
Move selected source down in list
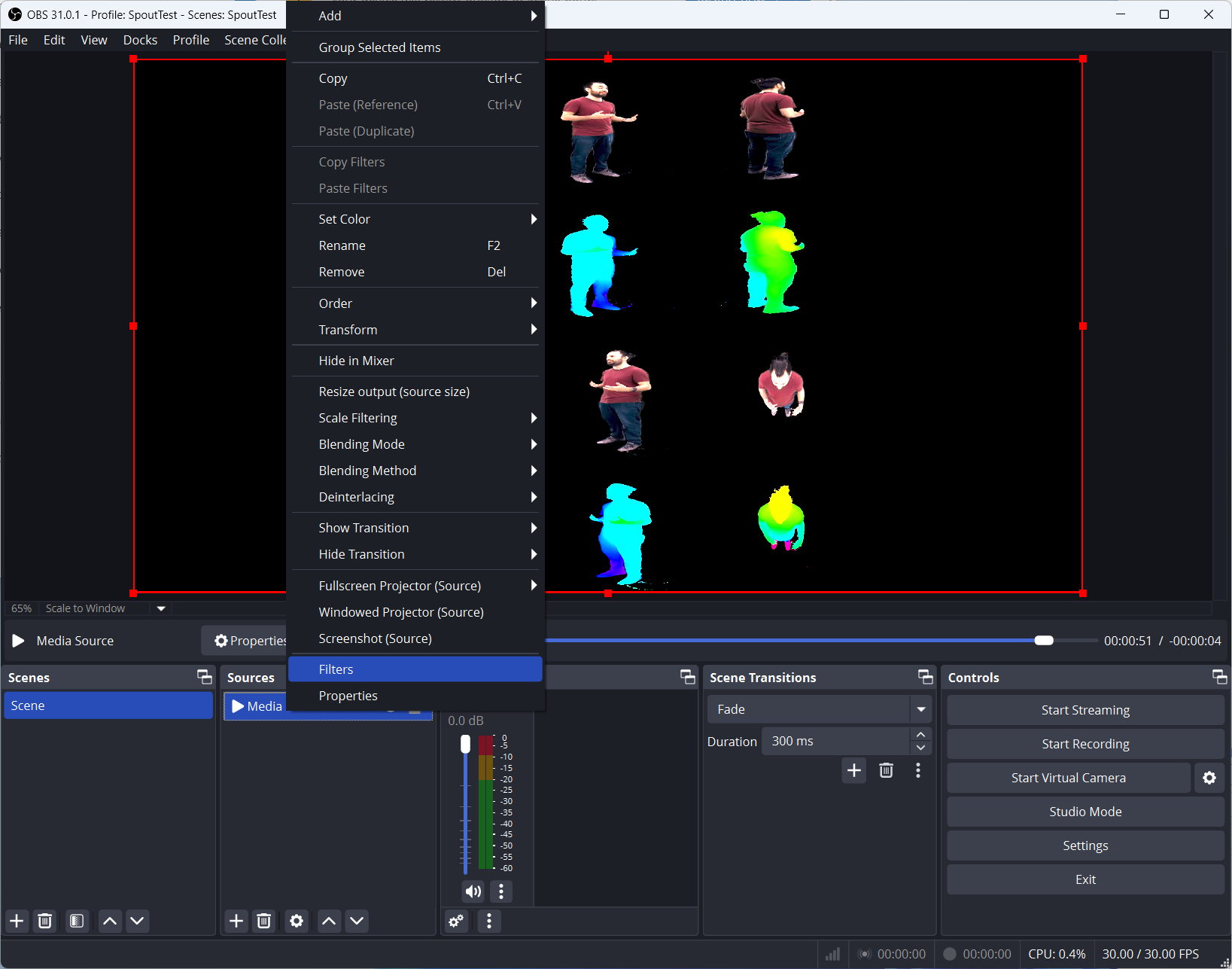(357, 921)
